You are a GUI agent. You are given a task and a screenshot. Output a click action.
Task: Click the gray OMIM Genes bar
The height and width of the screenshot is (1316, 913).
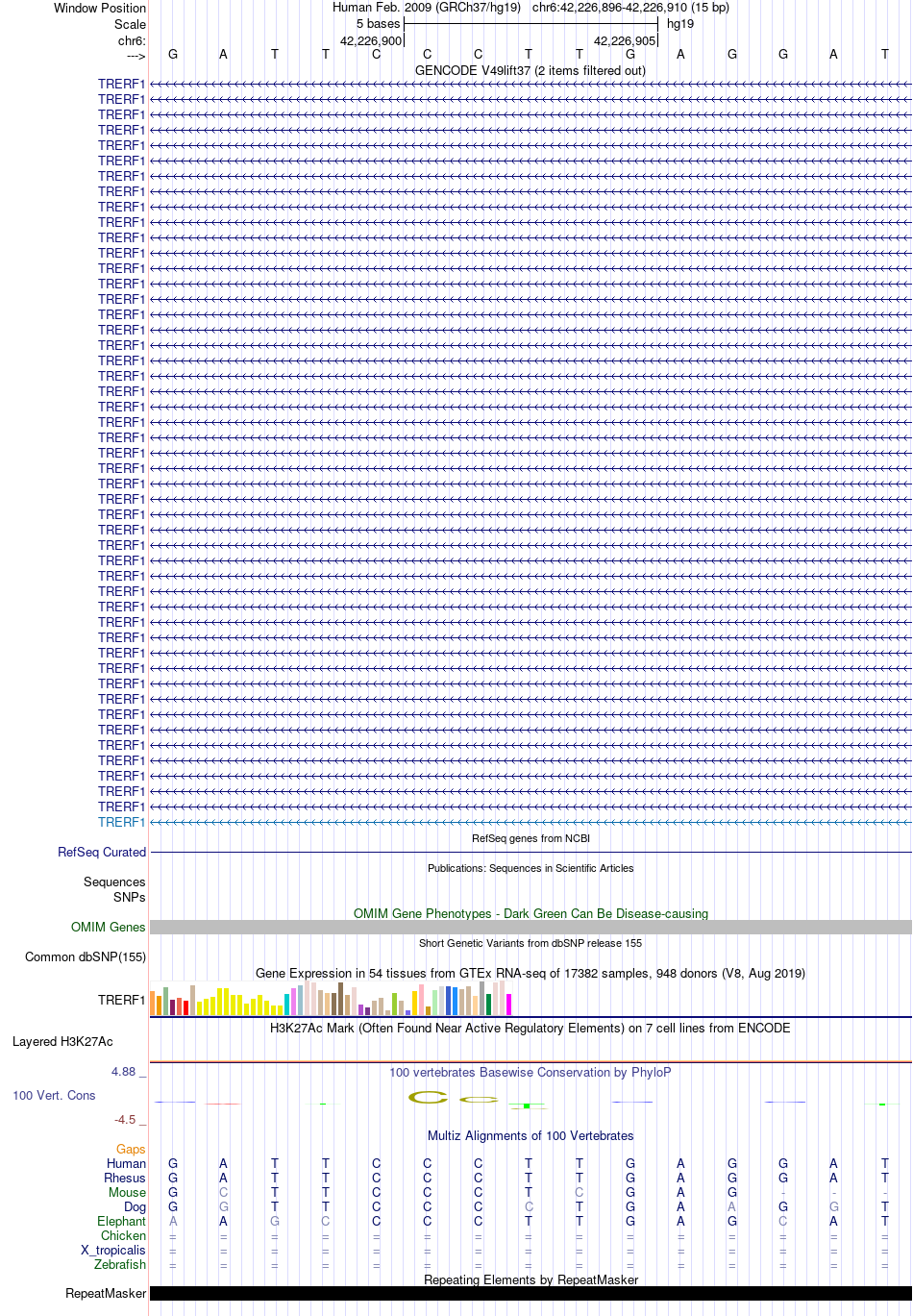(531, 927)
